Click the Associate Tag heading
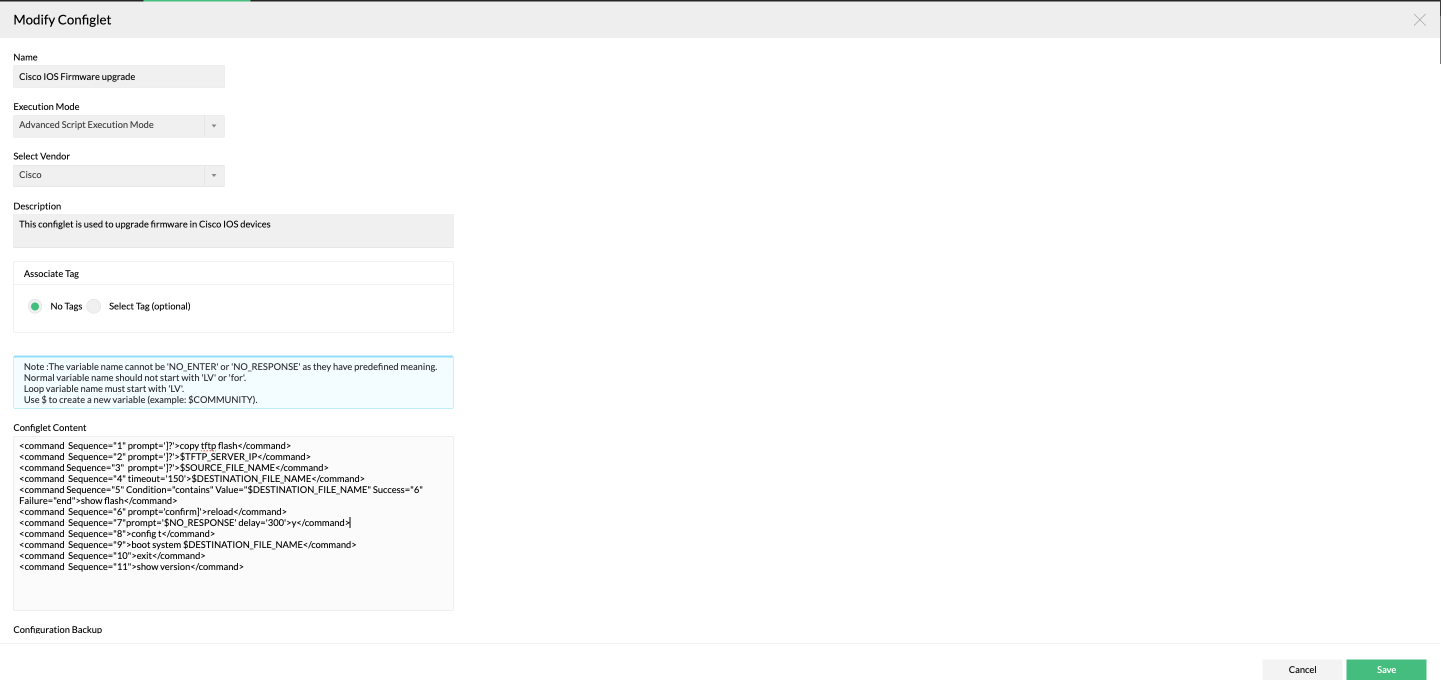This screenshot has width=1441, height=696. pos(51,274)
